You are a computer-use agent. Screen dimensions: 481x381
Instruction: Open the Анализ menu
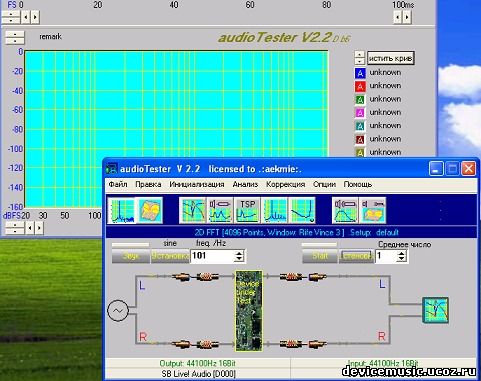[245, 184]
